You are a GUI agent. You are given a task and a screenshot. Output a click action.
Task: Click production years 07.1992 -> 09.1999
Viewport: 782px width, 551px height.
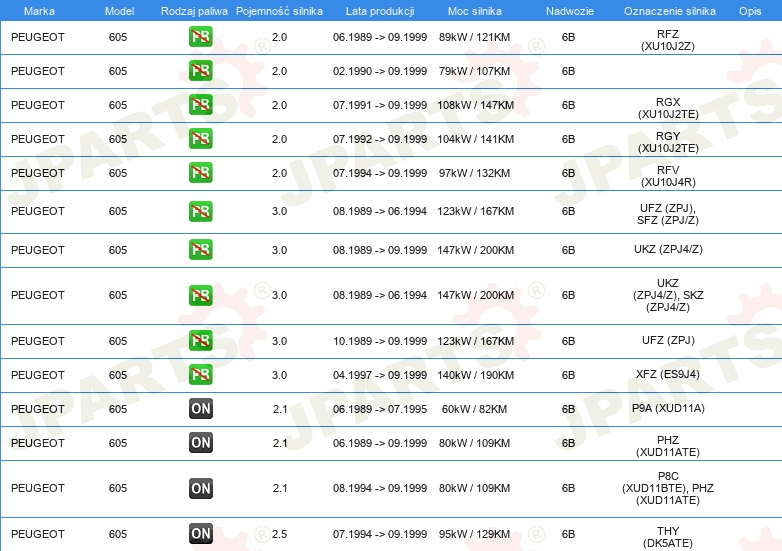point(380,139)
